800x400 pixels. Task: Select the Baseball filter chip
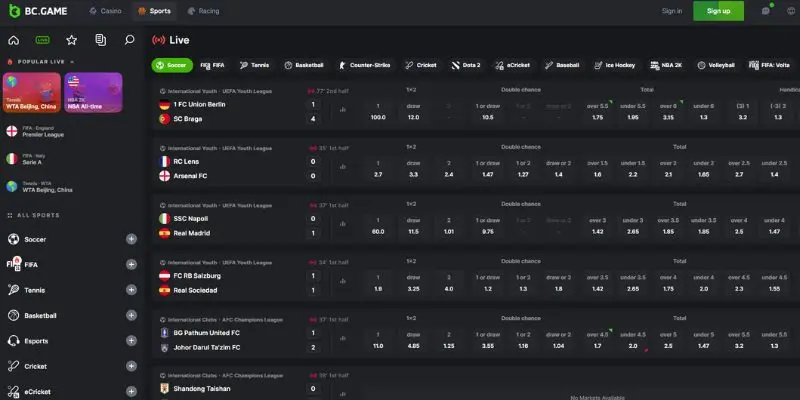562,65
